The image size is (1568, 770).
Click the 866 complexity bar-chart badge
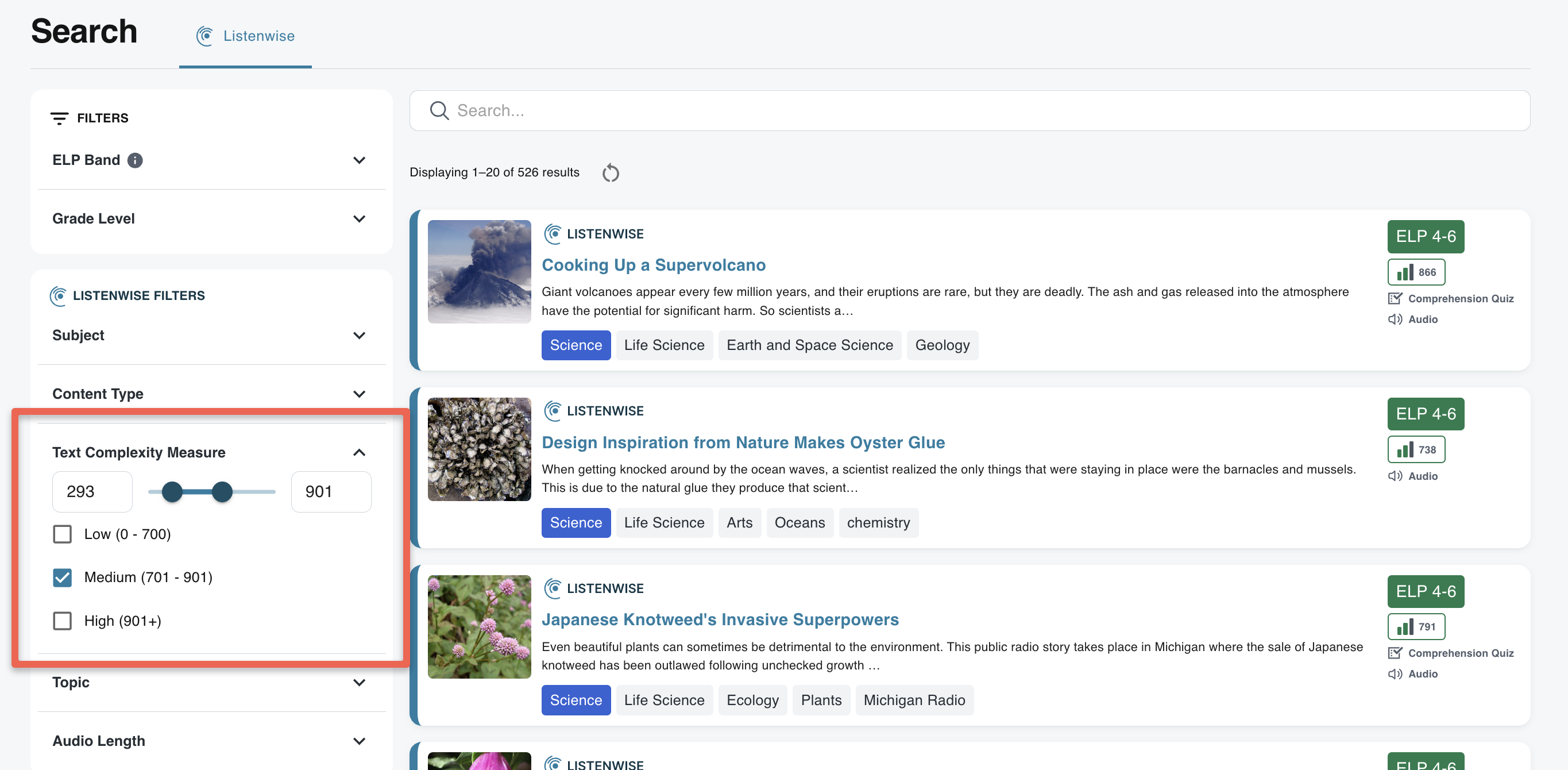pyautogui.click(x=1416, y=272)
